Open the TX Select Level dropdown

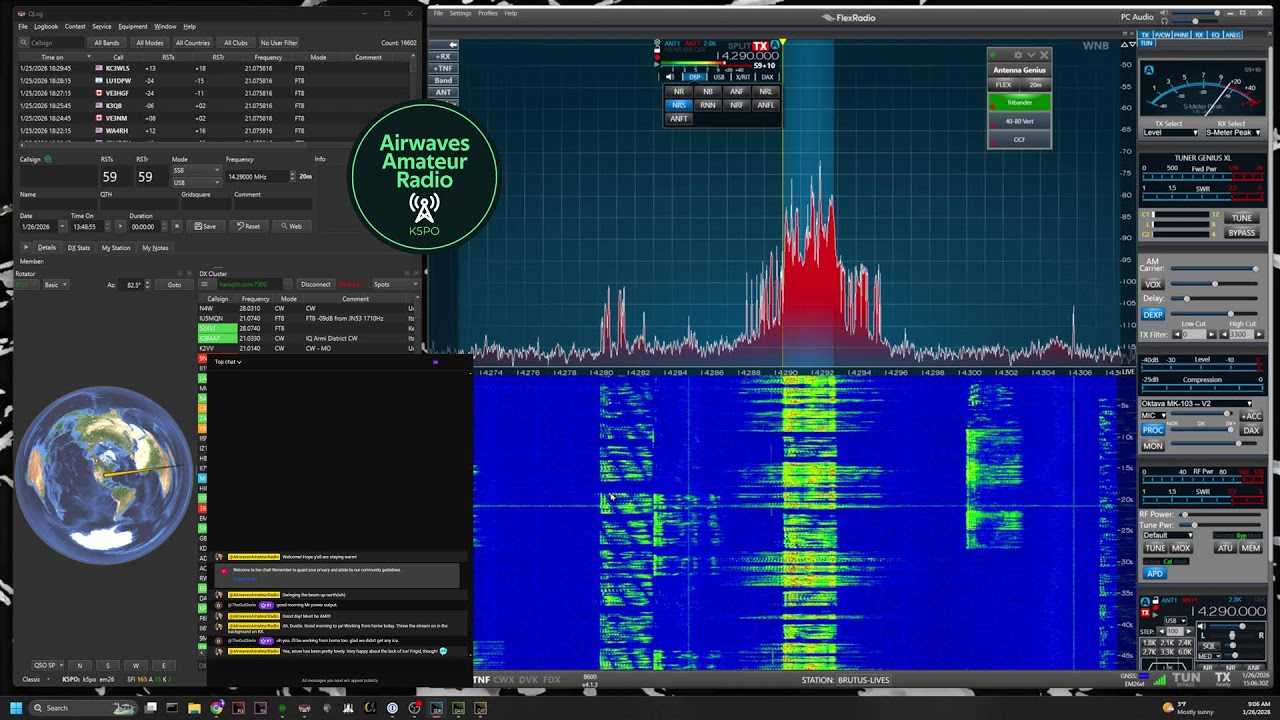coord(1170,133)
